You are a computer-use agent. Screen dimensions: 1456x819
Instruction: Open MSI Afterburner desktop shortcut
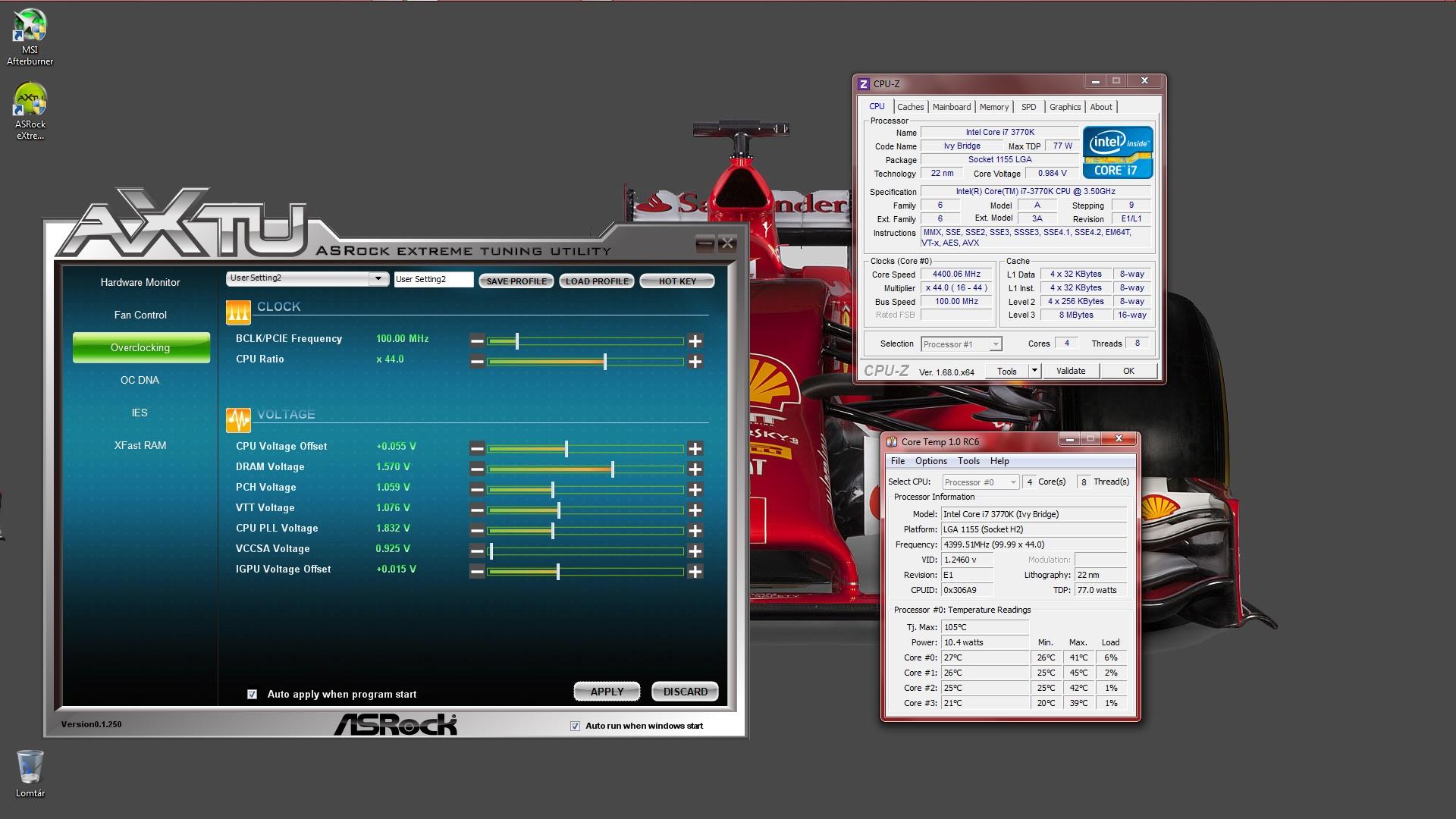coord(30,36)
